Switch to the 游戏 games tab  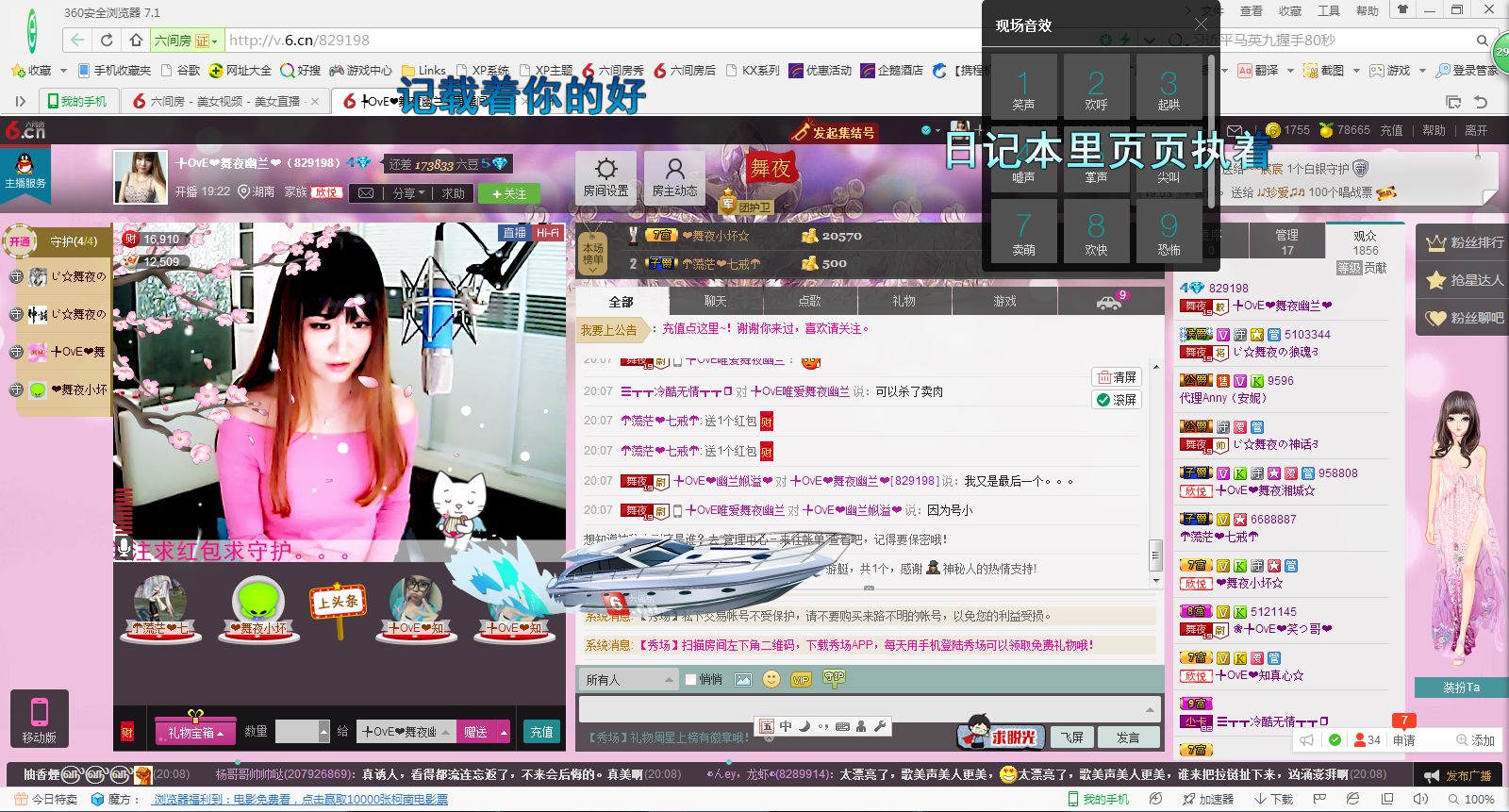click(1005, 302)
